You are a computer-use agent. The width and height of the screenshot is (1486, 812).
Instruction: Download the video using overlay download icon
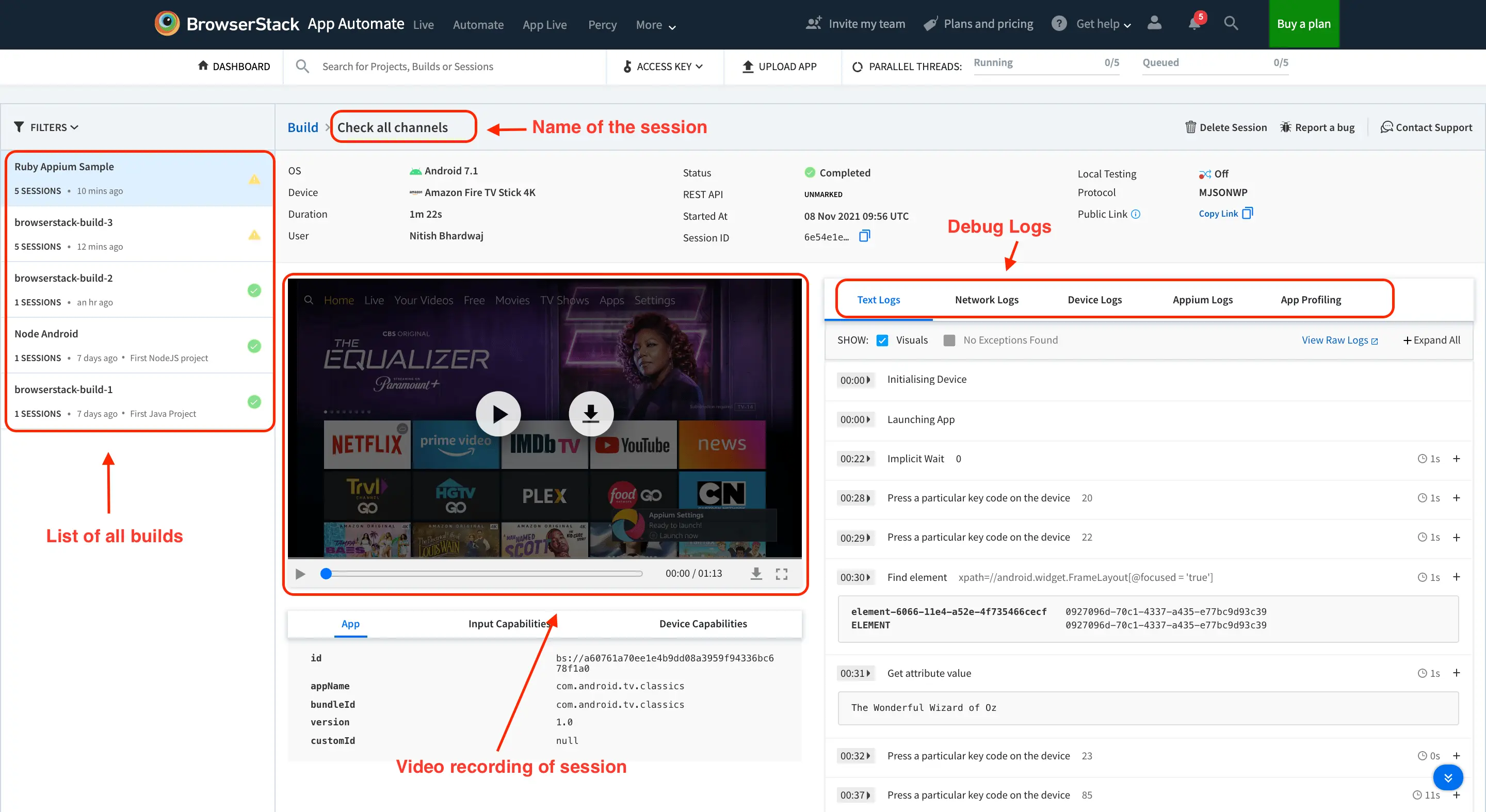(590, 414)
